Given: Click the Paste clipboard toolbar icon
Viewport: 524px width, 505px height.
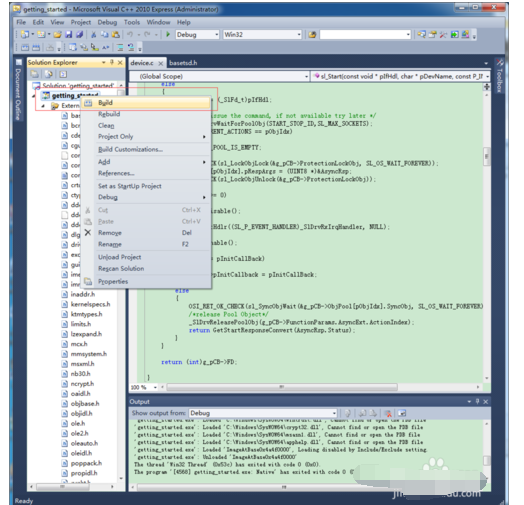Looking at the screenshot, I should click(115, 34).
